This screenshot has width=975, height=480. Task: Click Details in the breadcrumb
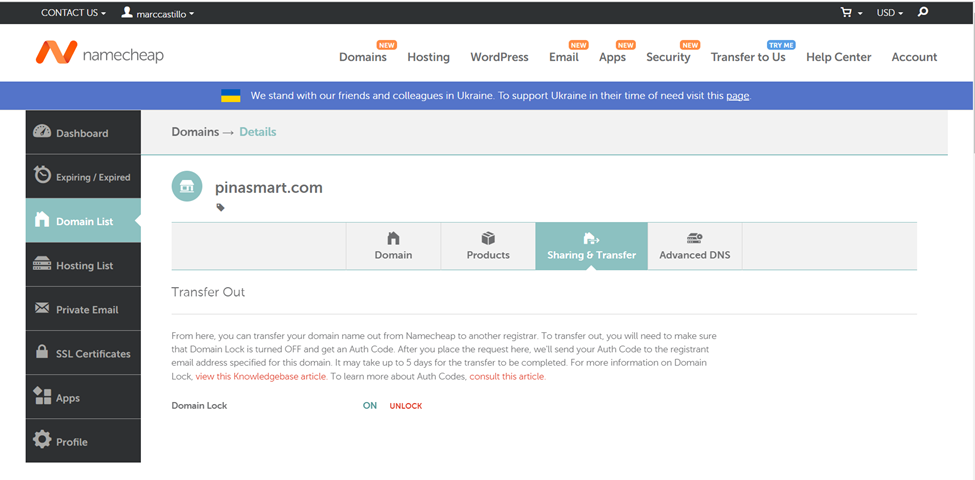tap(257, 132)
